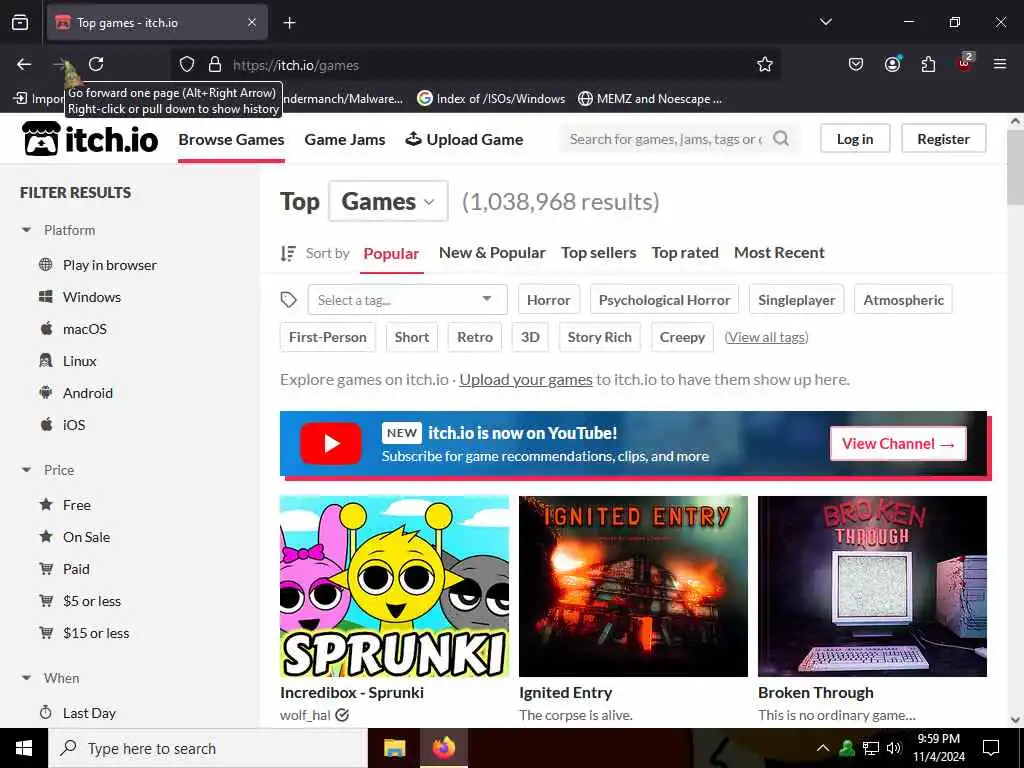This screenshot has height=768, width=1024.
Task: Click the Register button
Action: click(x=943, y=138)
